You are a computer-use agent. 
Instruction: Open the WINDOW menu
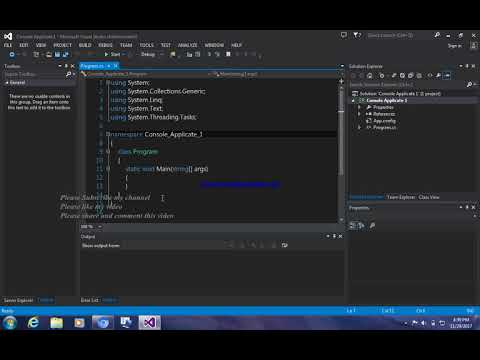(x=214, y=45)
